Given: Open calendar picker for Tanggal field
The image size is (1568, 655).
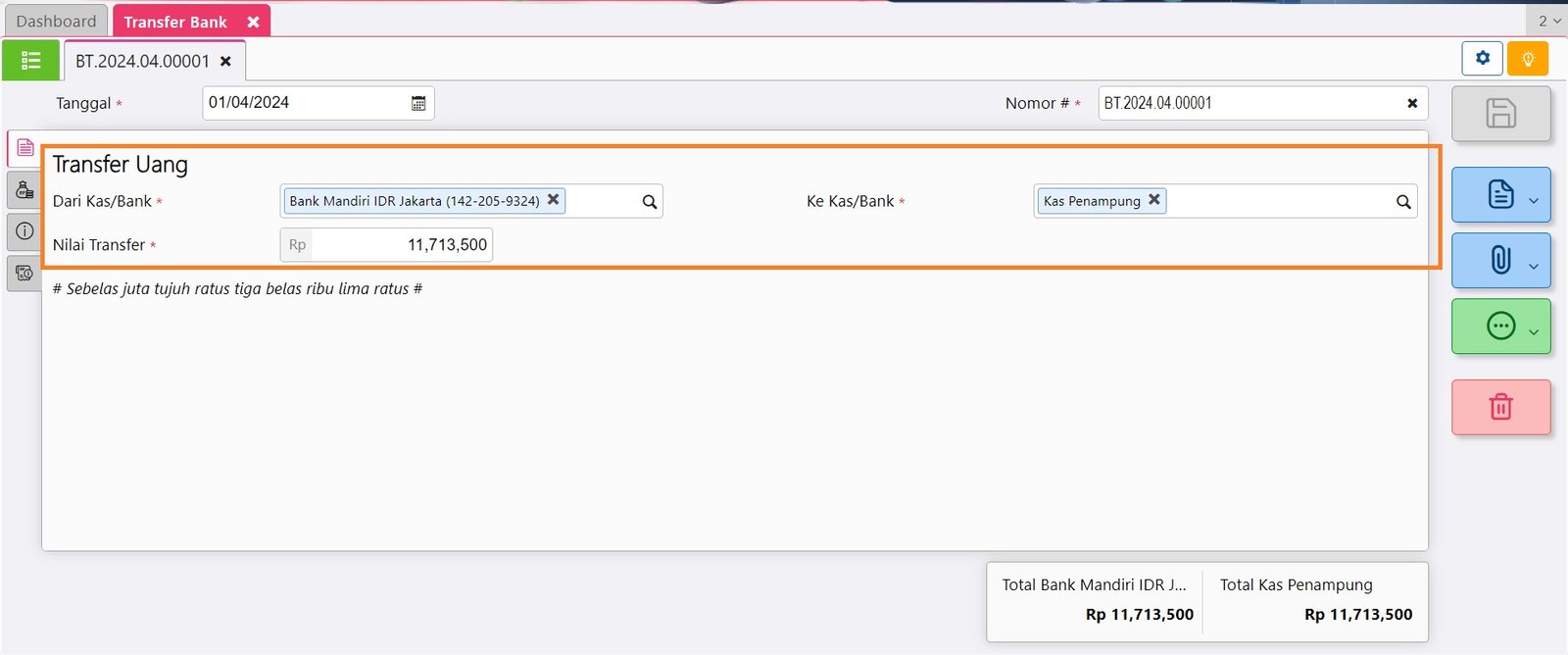Looking at the screenshot, I should click(418, 103).
